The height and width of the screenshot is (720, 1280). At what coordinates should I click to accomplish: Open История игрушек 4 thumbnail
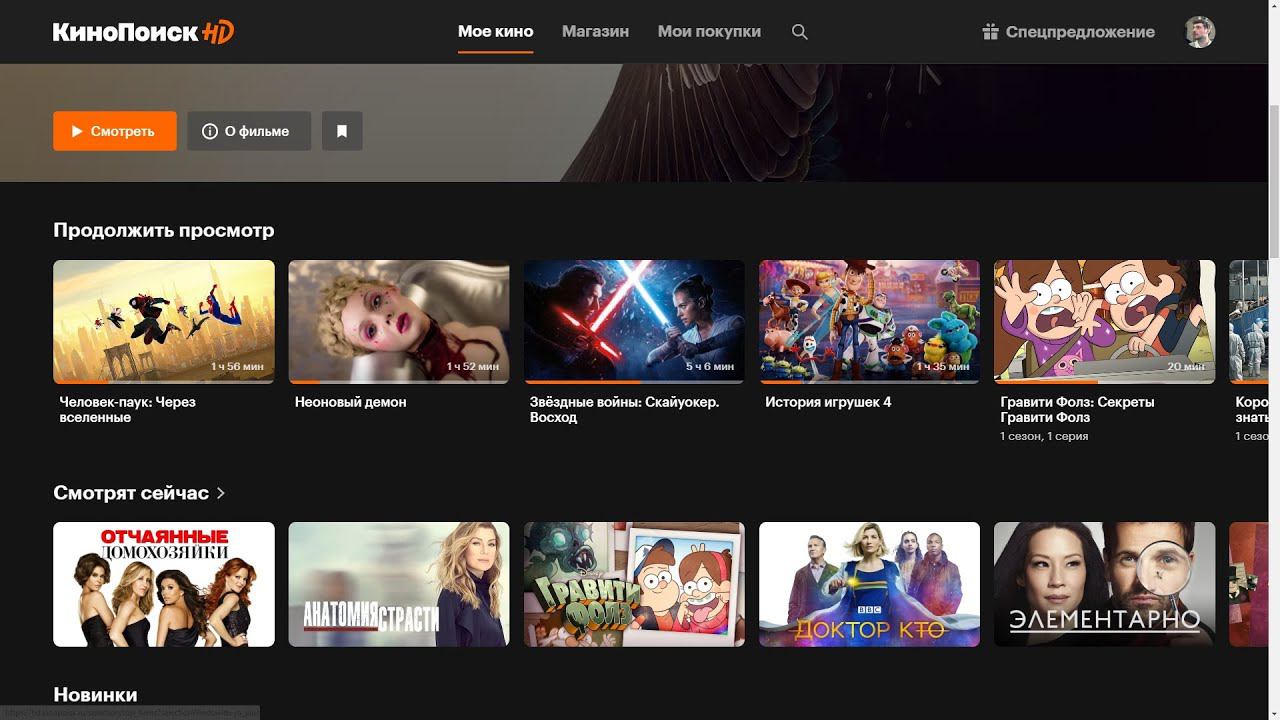[869, 322]
